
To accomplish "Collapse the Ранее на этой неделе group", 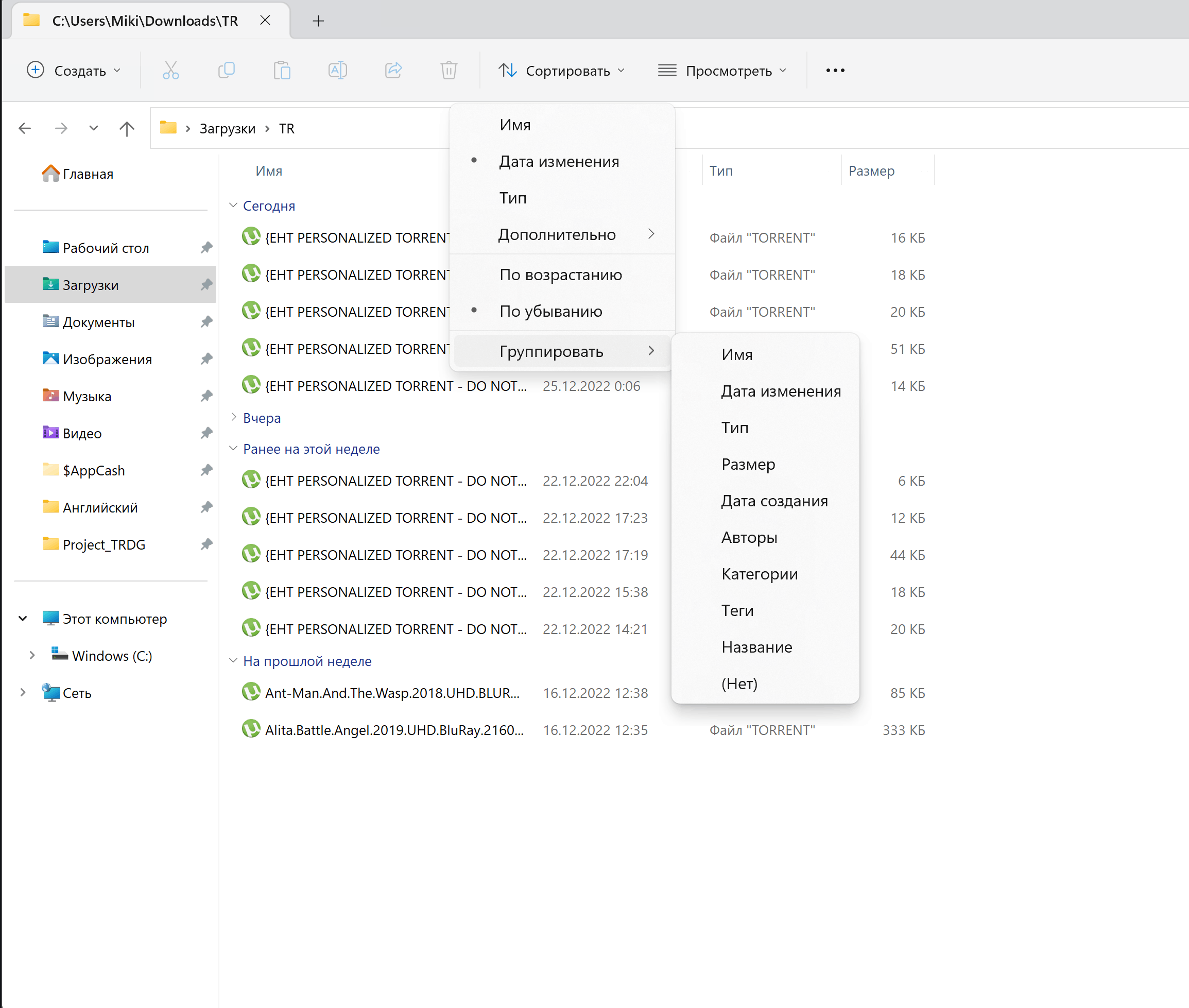I will coord(233,449).
